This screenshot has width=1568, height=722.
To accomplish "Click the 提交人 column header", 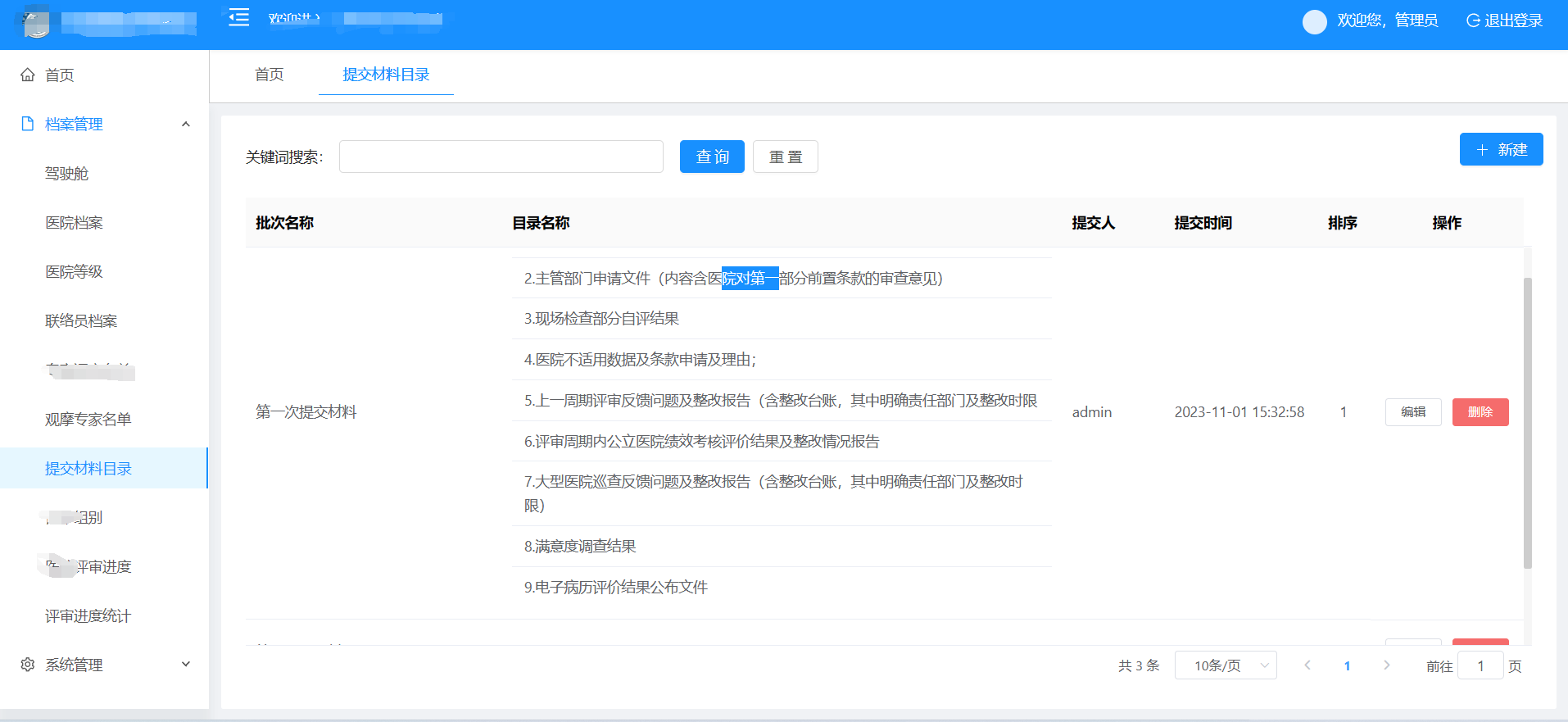I will pos(1094,223).
